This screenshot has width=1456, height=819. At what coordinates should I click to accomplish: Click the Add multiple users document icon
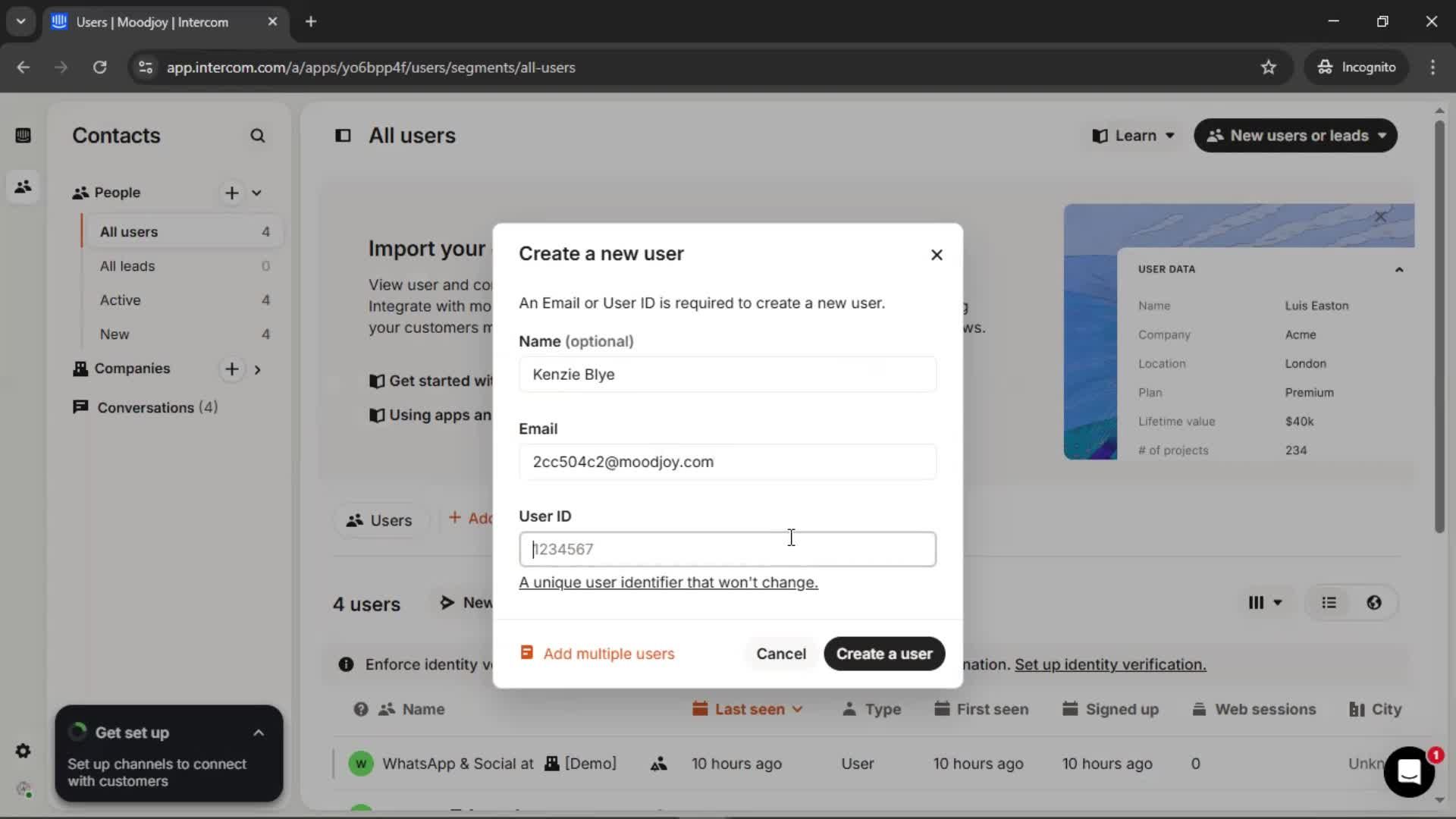click(526, 653)
